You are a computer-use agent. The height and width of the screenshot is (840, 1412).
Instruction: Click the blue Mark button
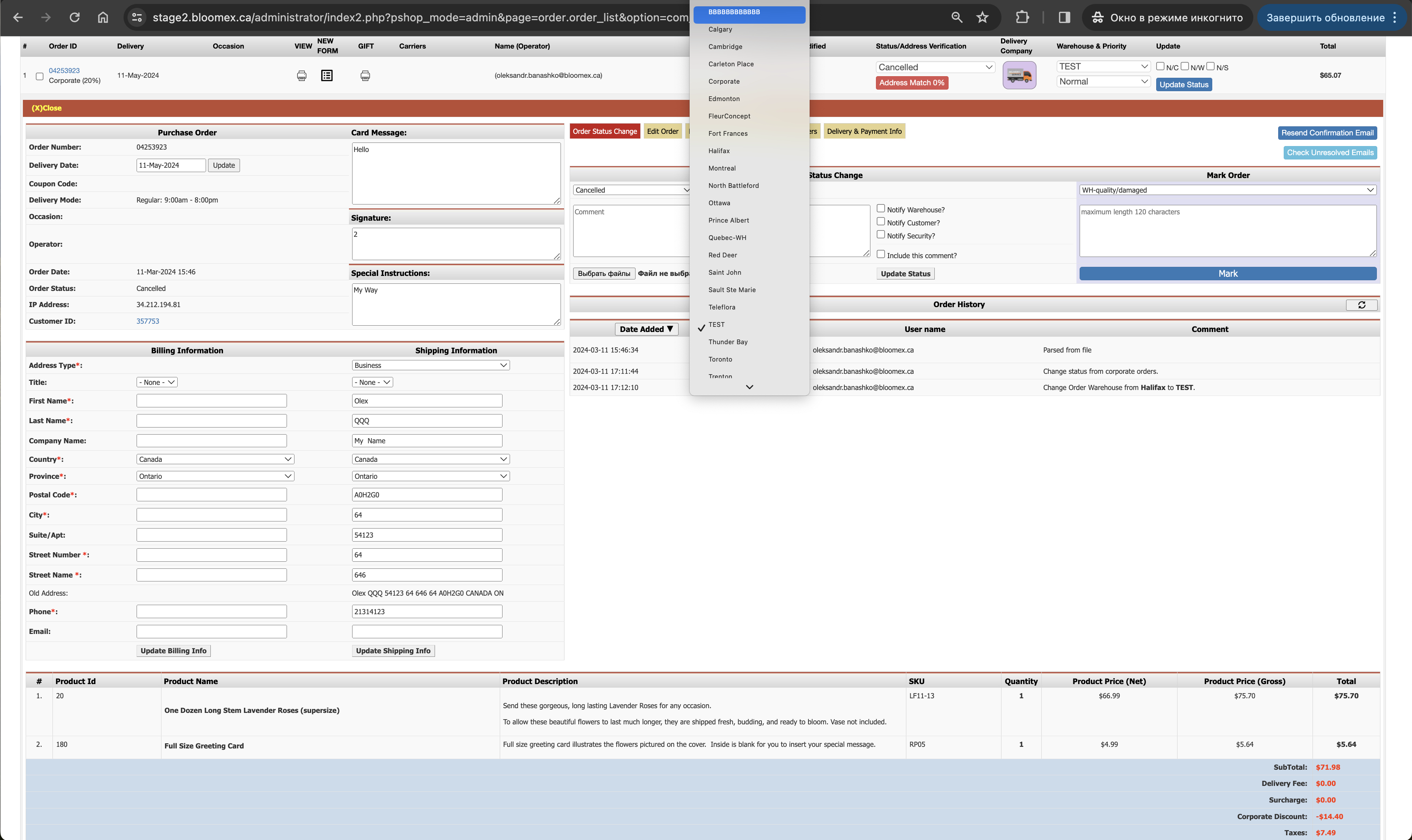pos(1228,274)
